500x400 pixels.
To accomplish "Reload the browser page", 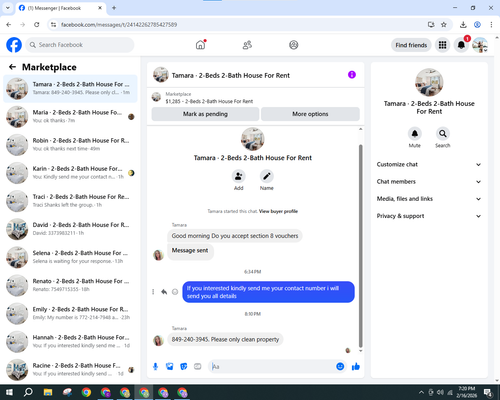I will coord(37,24).
